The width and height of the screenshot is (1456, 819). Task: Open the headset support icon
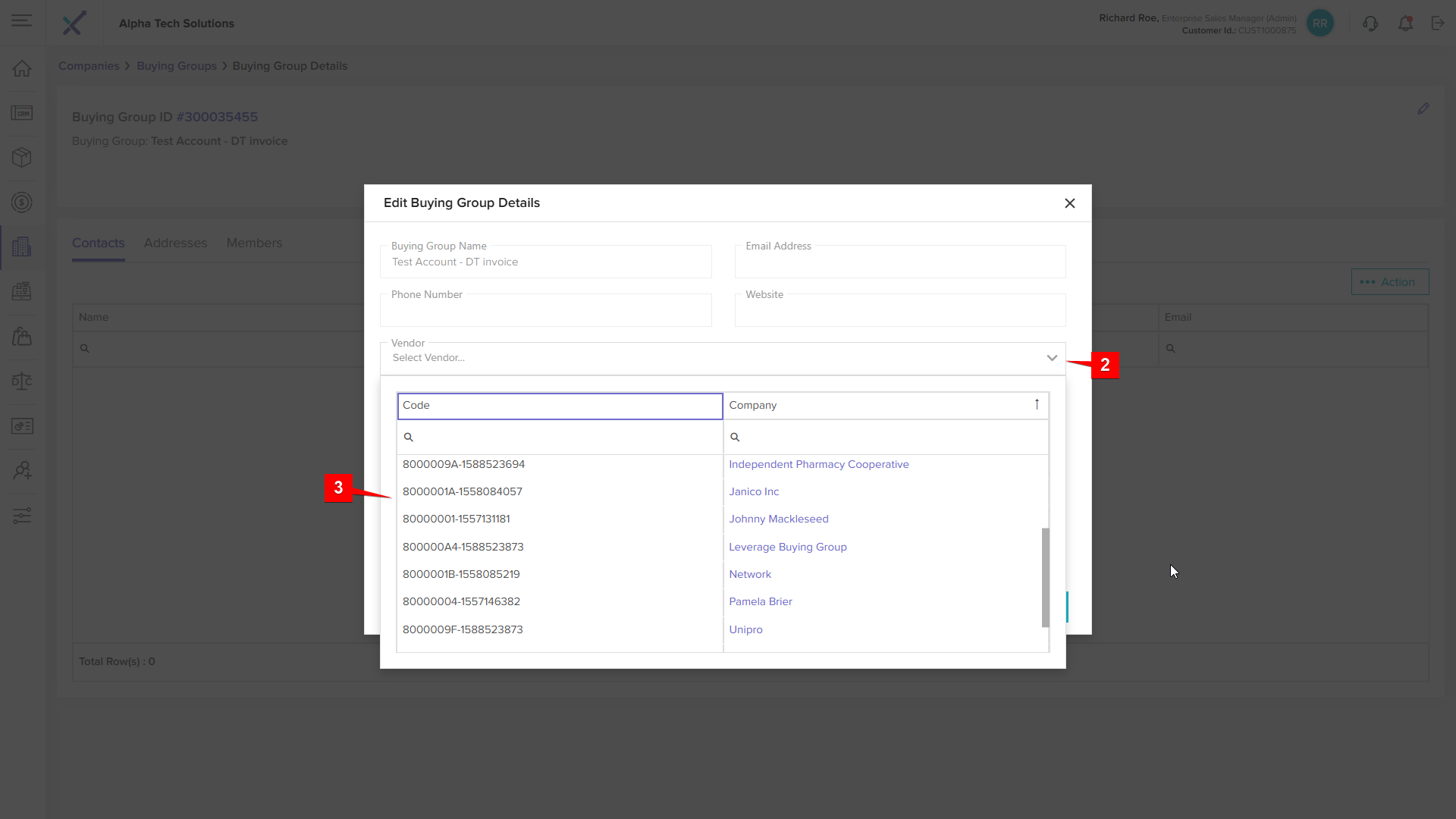pos(1370,24)
